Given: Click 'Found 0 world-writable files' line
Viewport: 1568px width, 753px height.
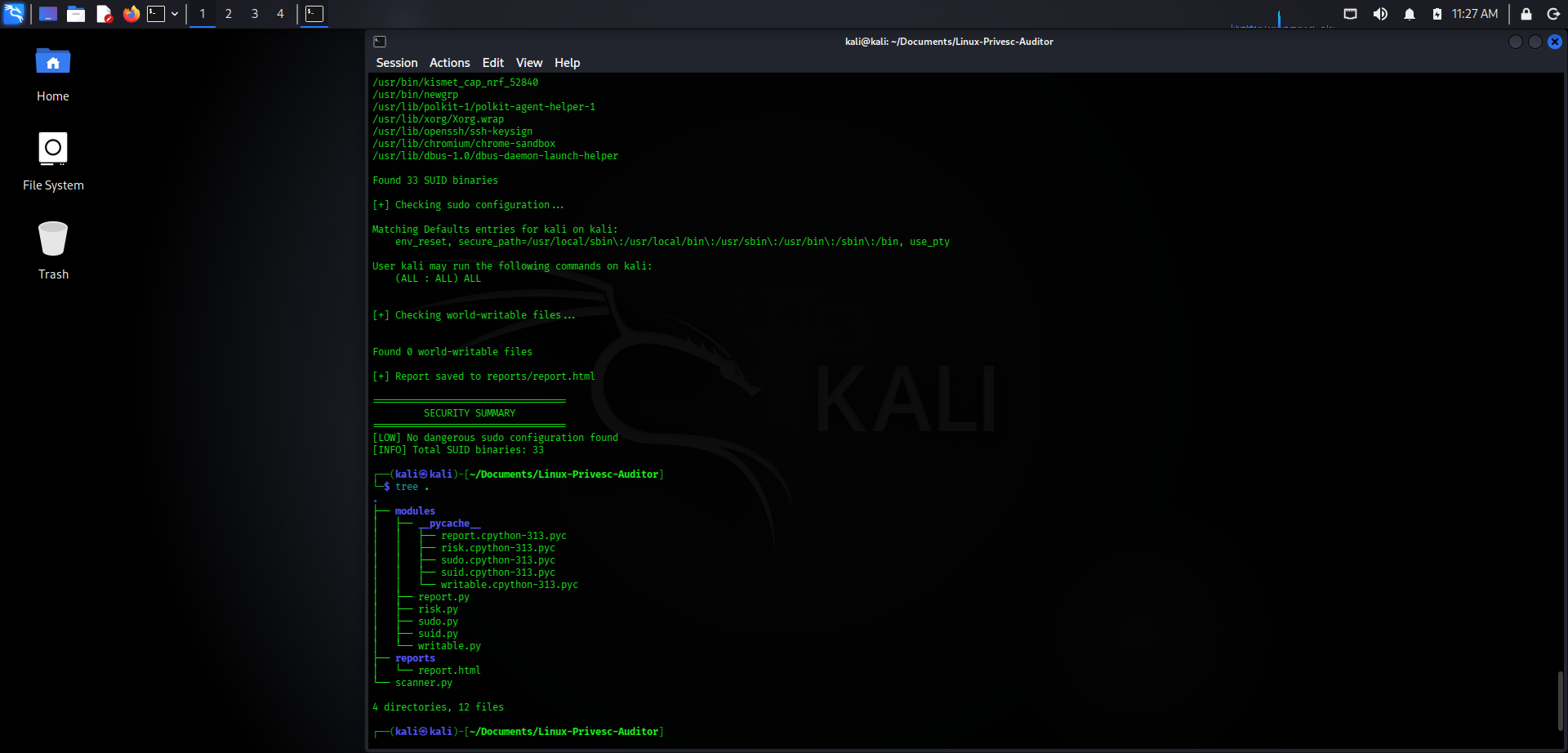Looking at the screenshot, I should [452, 352].
